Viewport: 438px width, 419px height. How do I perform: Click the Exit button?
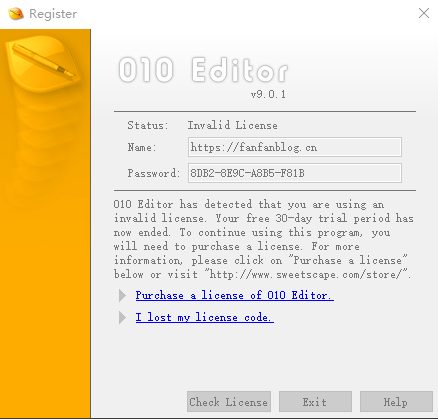[315, 402]
